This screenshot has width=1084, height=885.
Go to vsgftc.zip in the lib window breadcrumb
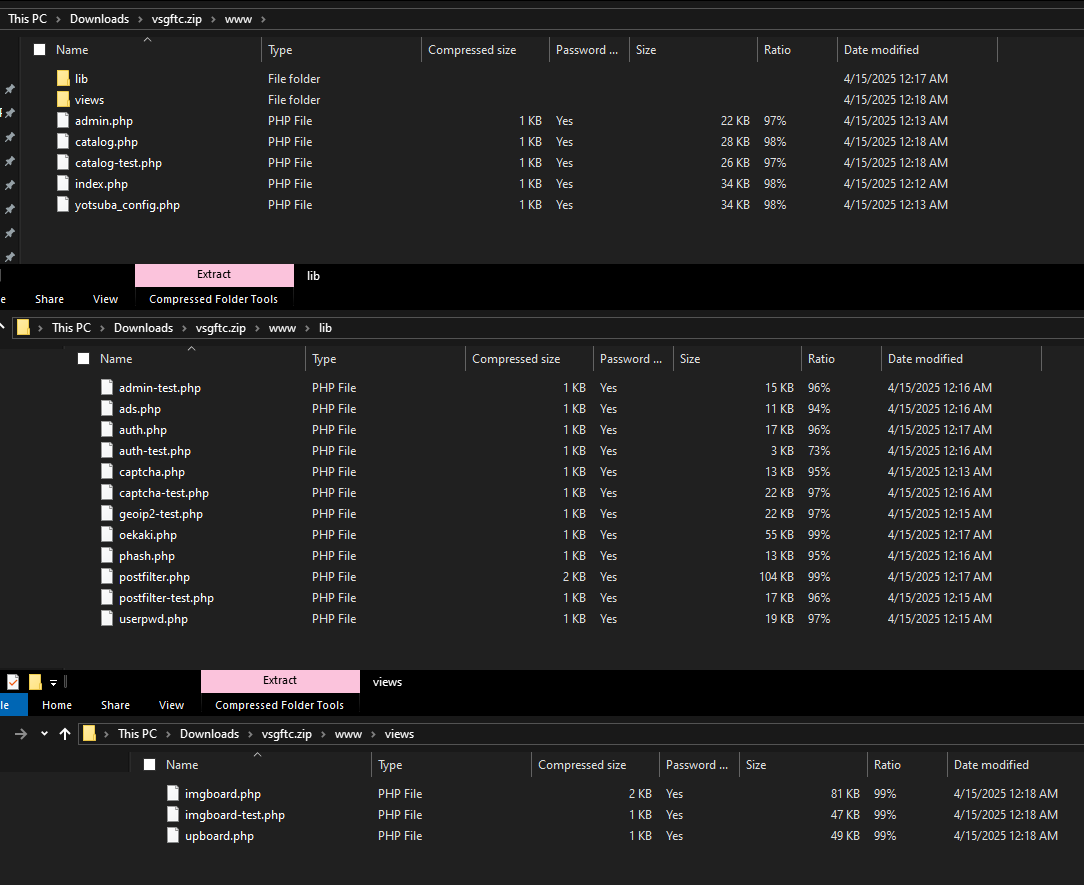pyautogui.click(x=221, y=328)
